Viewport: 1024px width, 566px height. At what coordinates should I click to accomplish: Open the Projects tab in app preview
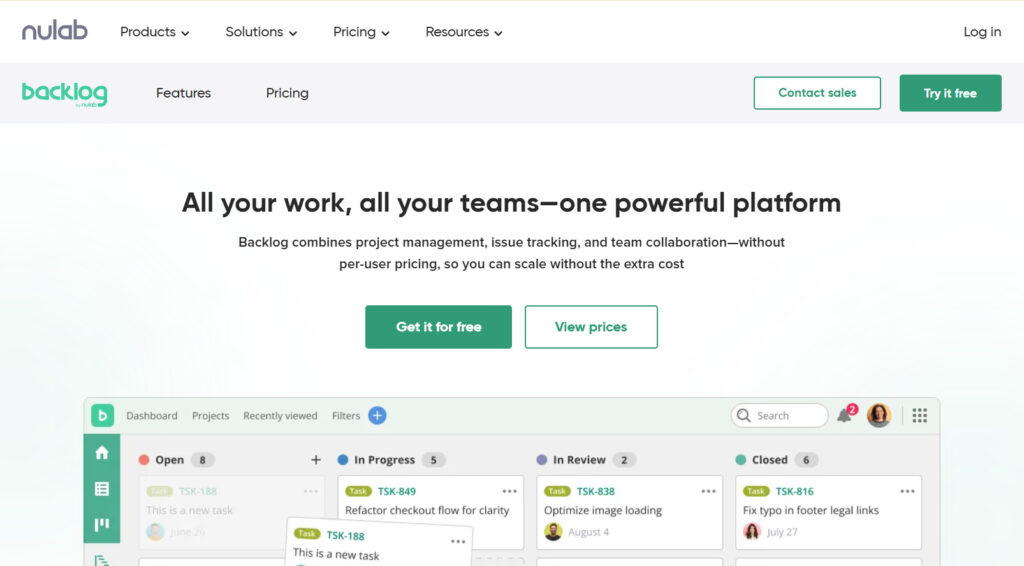tap(210, 416)
